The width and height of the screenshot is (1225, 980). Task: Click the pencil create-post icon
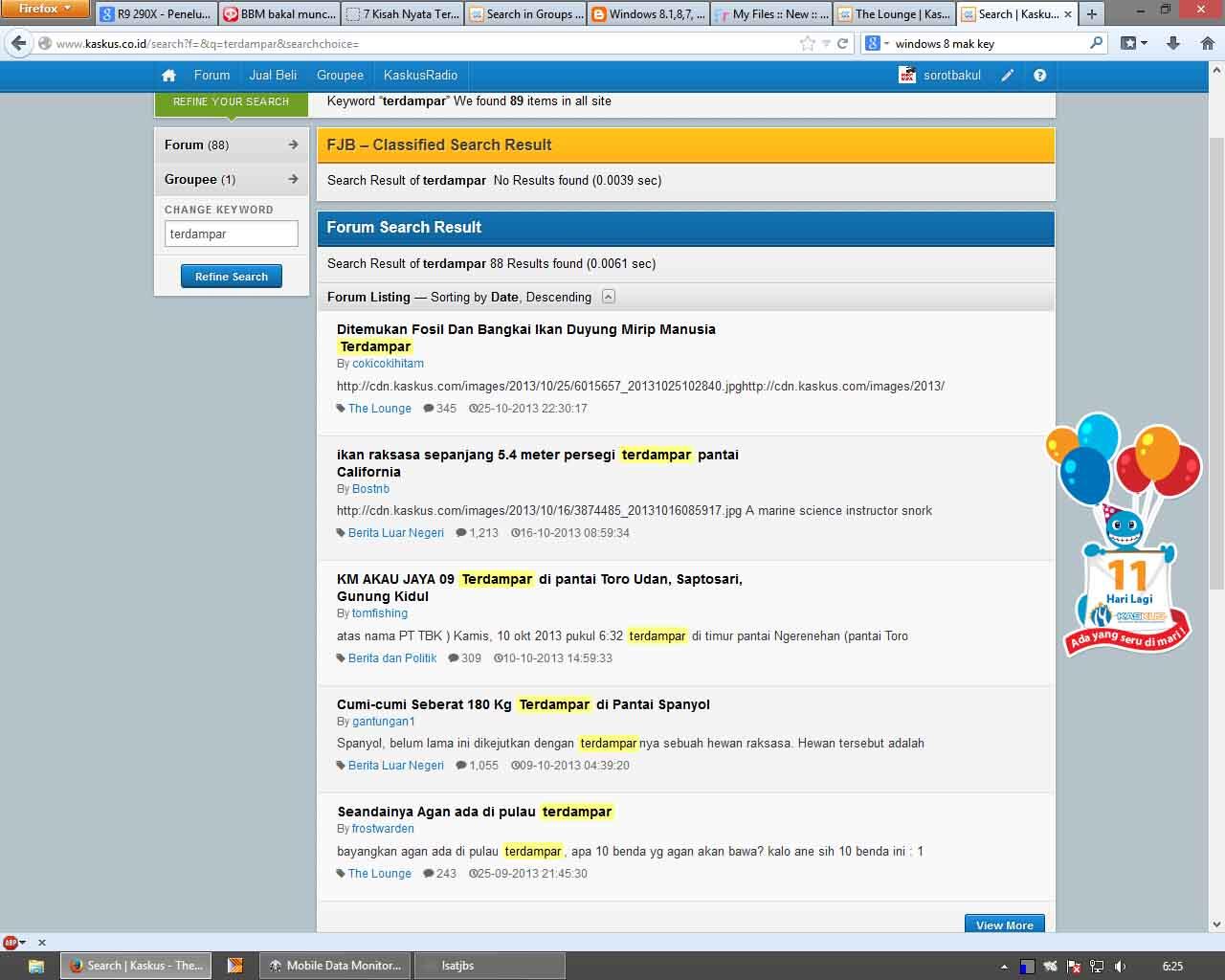pos(1008,76)
